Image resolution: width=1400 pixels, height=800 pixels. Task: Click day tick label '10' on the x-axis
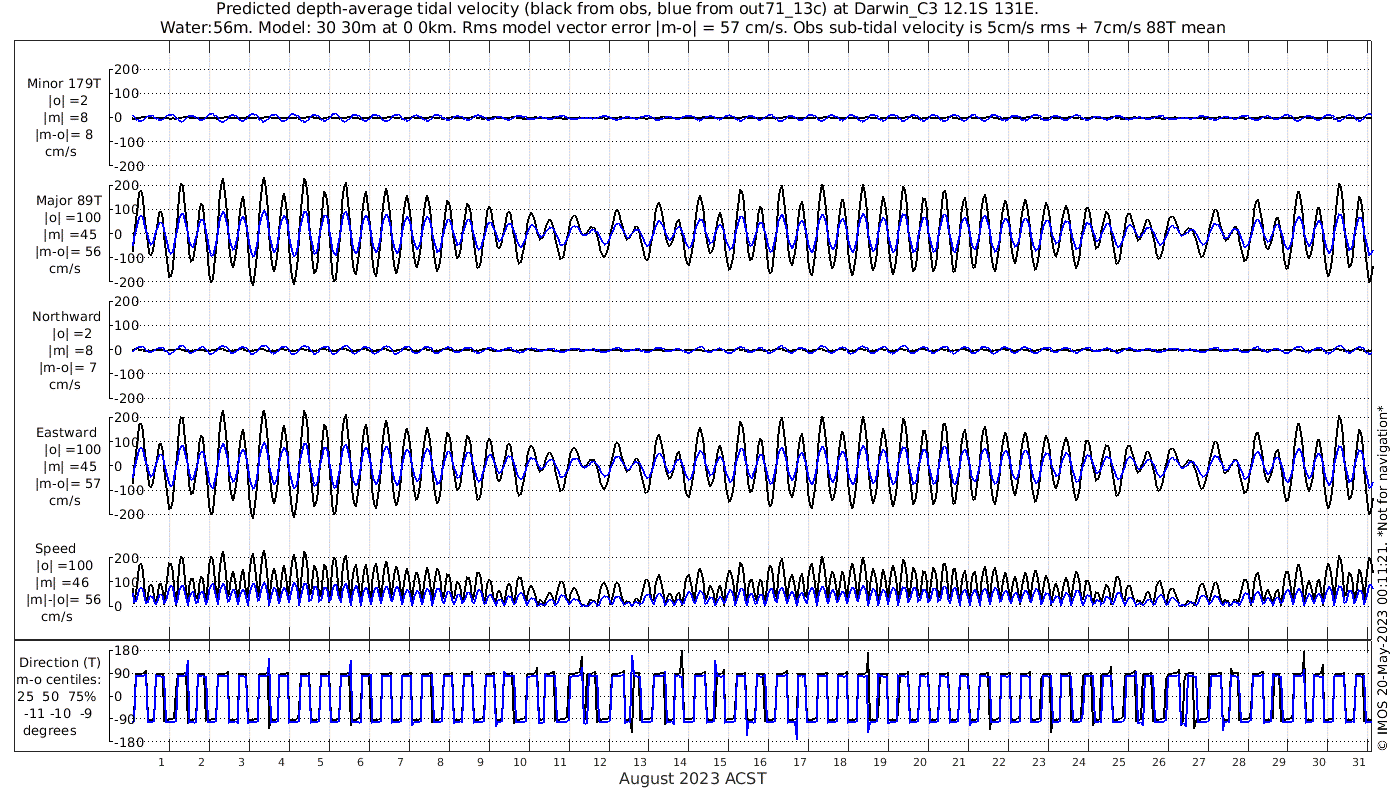[x=520, y=762]
